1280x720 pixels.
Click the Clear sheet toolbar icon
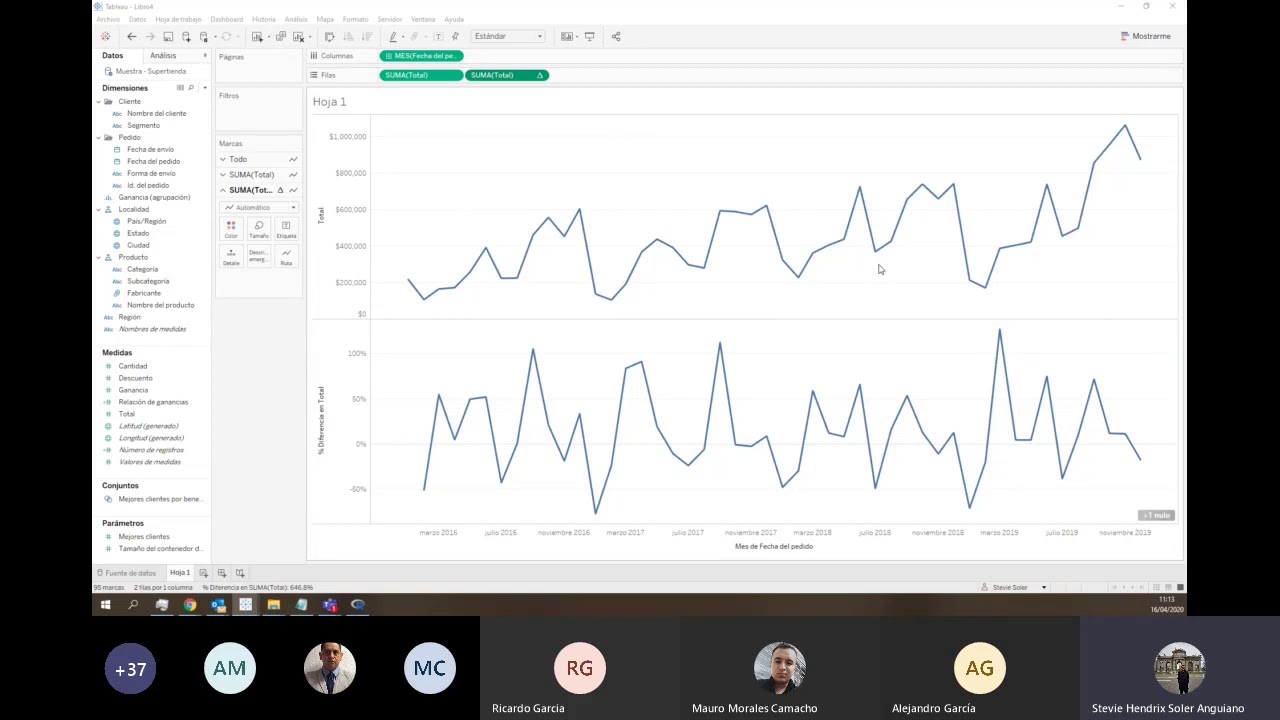click(x=298, y=36)
